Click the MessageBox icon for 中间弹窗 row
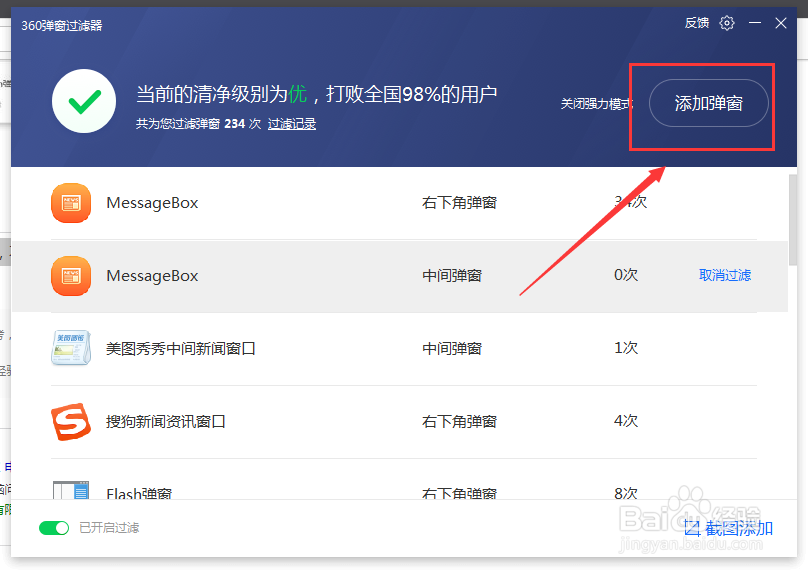 pyautogui.click(x=71, y=276)
